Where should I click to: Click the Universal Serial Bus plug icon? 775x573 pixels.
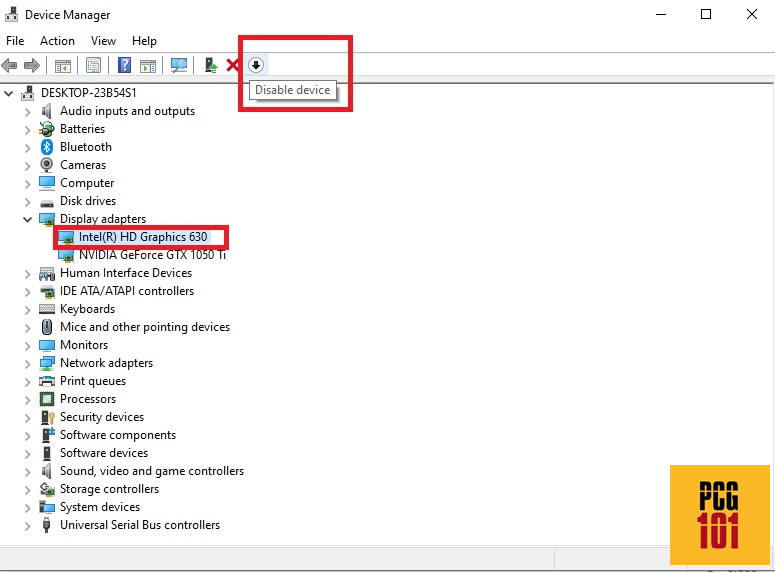[x=46, y=525]
